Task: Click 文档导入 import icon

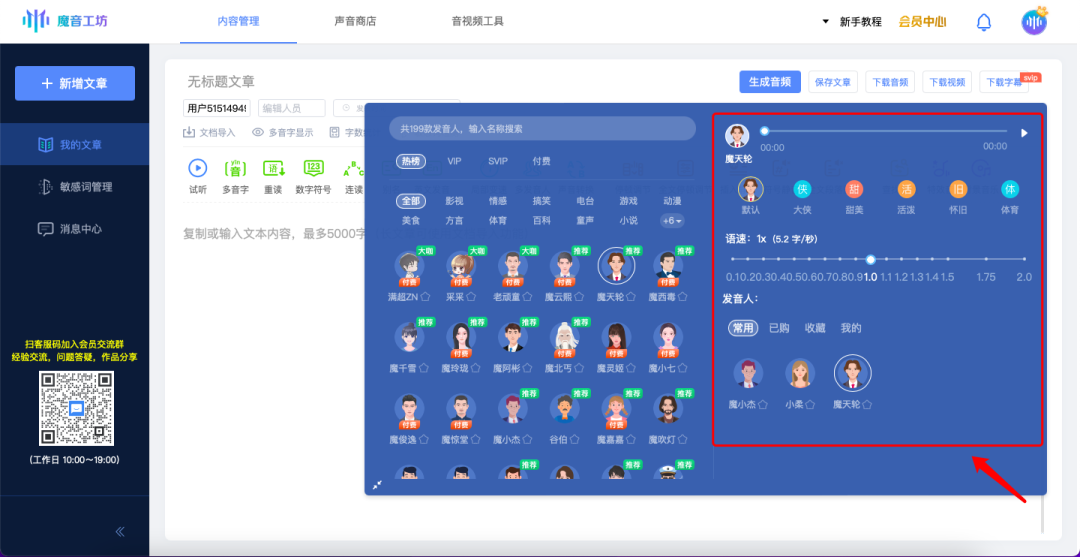Action: click(189, 133)
